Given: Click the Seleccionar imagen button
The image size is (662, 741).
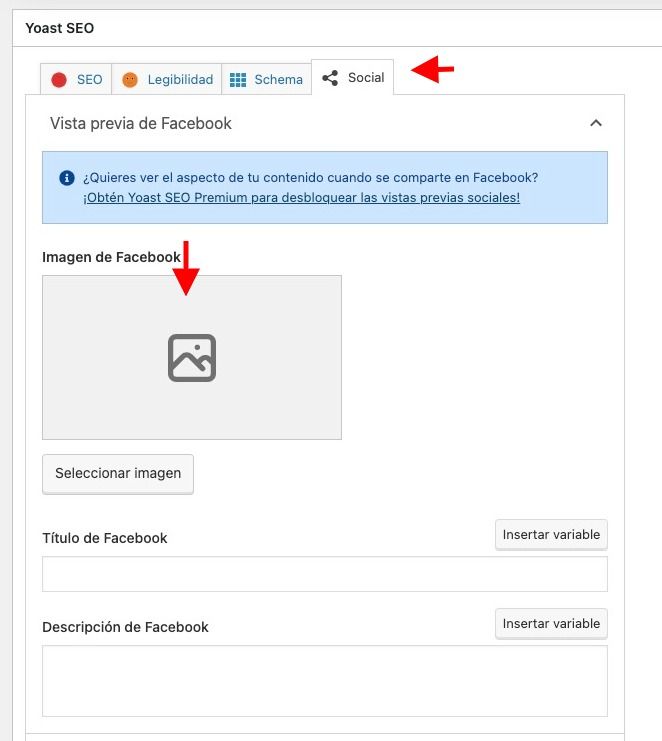Looking at the screenshot, I should (x=118, y=474).
